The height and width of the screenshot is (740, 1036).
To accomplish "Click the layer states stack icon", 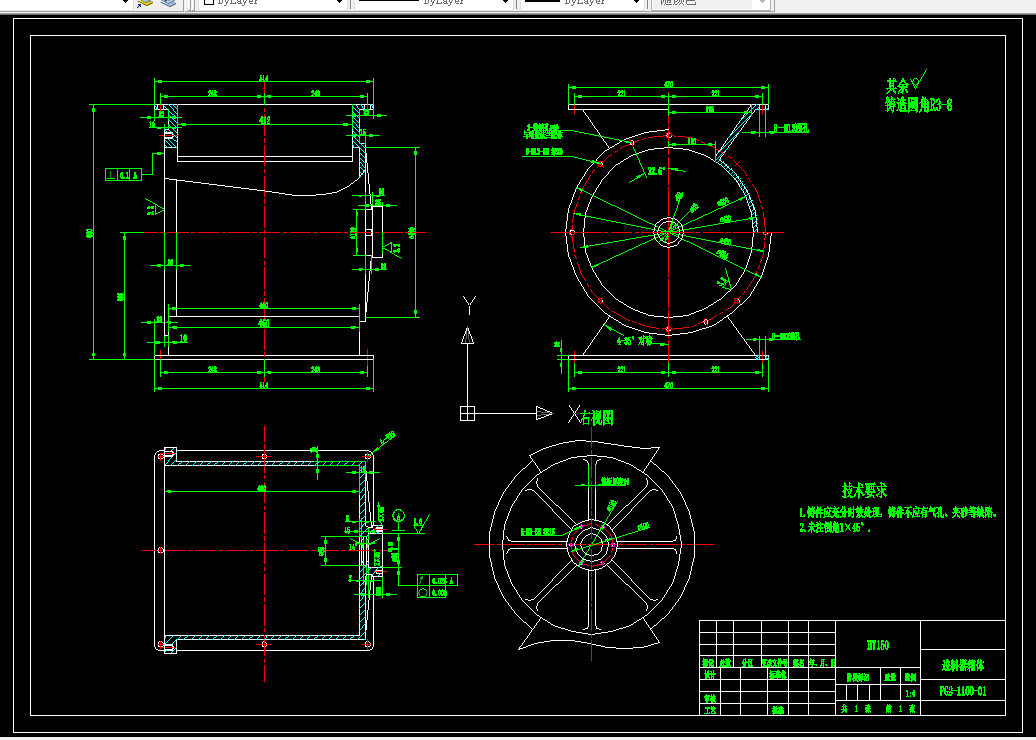I will pos(169,3).
